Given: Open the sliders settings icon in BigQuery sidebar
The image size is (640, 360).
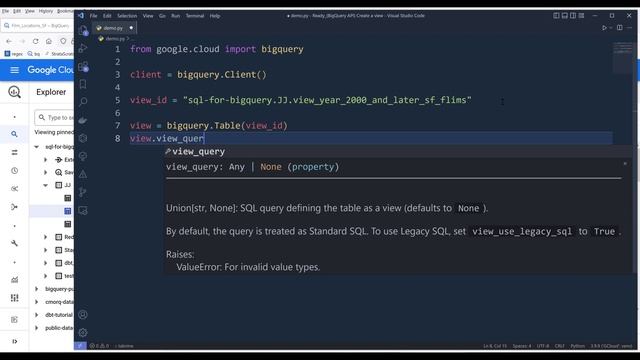Looking at the screenshot, I should click(14, 298).
